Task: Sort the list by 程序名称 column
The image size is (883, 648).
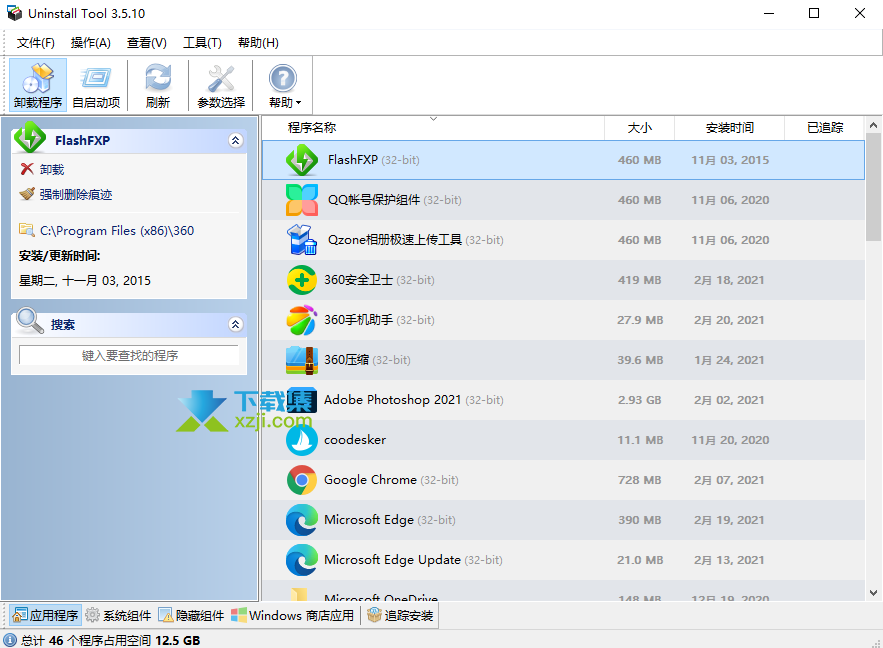Action: (x=433, y=128)
